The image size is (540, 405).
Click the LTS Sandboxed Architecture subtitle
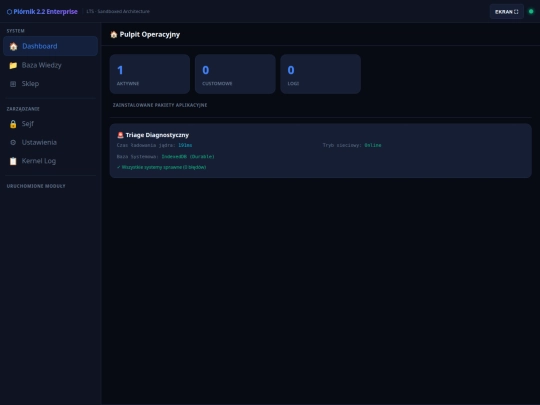[x=118, y=11]
